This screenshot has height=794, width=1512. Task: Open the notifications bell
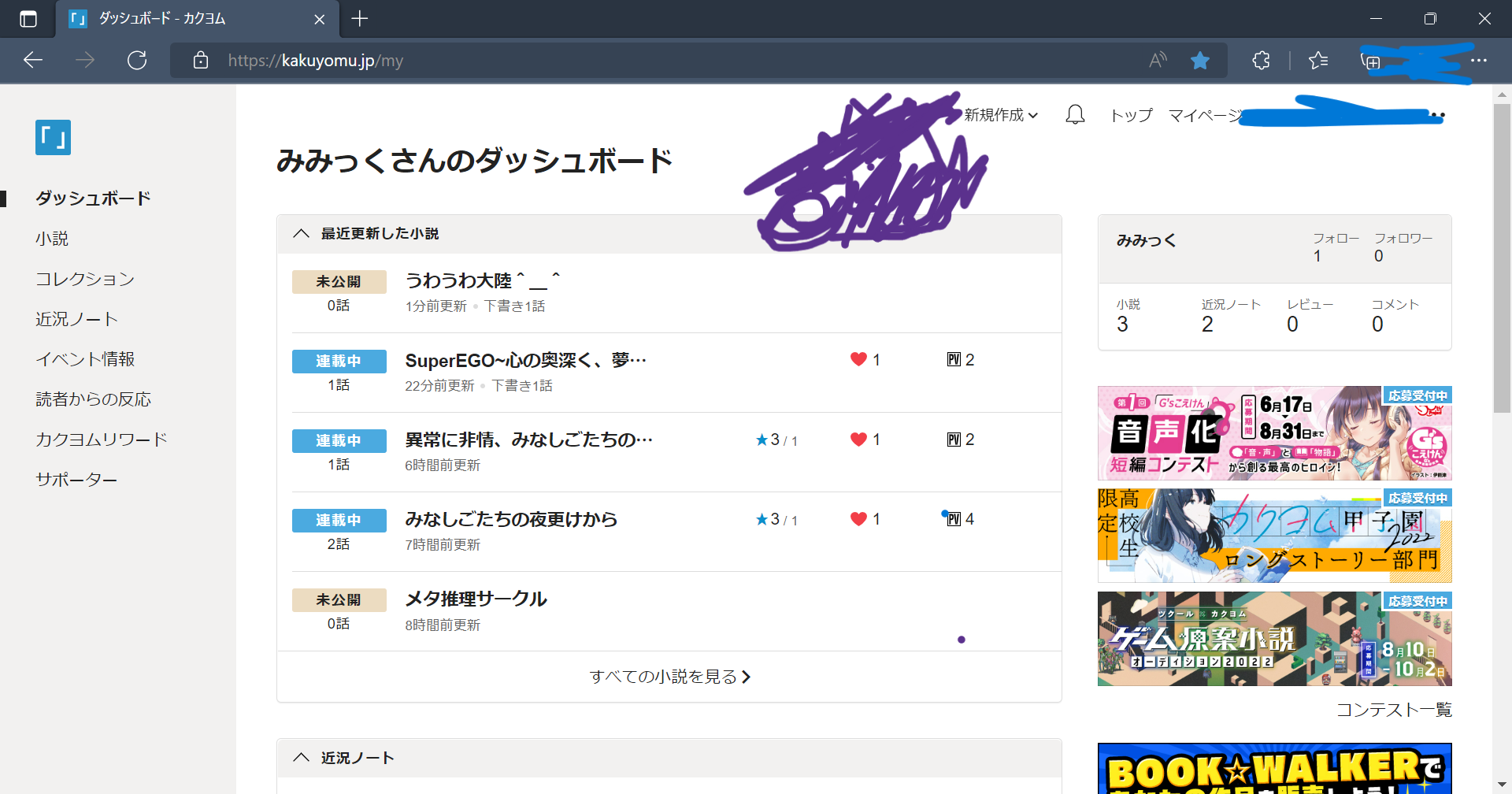pos(1075,115)
